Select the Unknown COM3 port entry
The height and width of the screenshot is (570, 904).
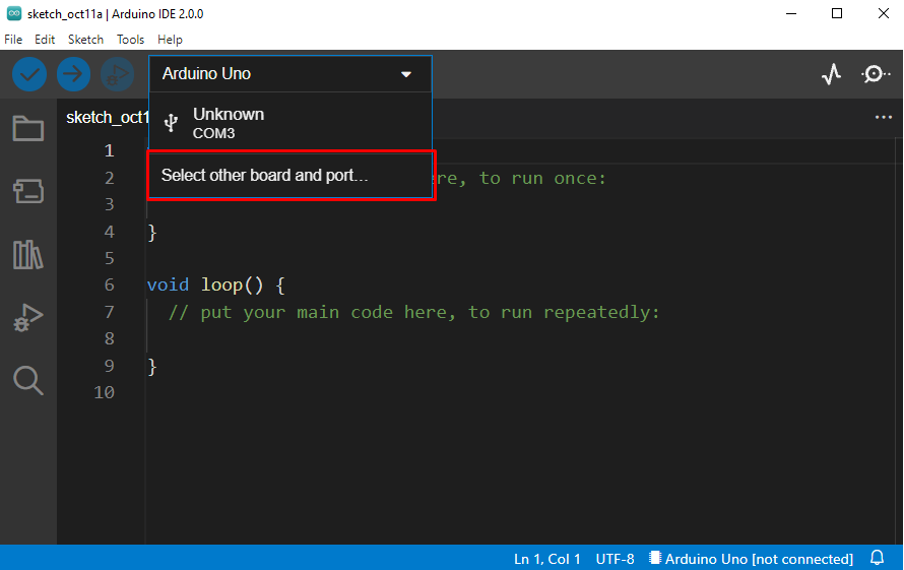(290, 123)
